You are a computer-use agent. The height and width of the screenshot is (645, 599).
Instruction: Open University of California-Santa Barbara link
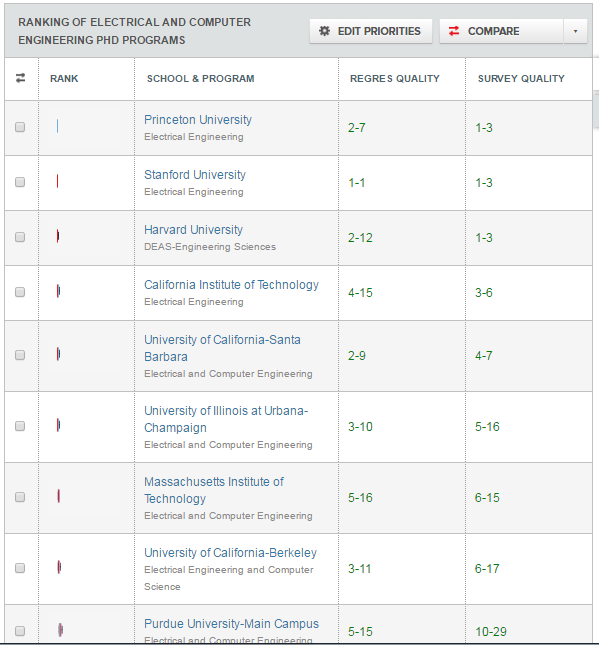222,348
